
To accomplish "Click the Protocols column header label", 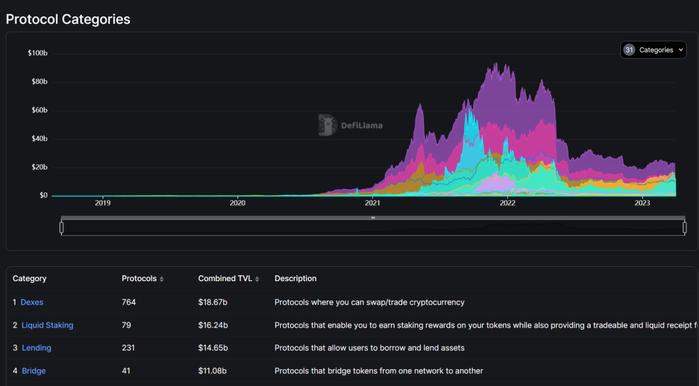I will coord(139,279).
